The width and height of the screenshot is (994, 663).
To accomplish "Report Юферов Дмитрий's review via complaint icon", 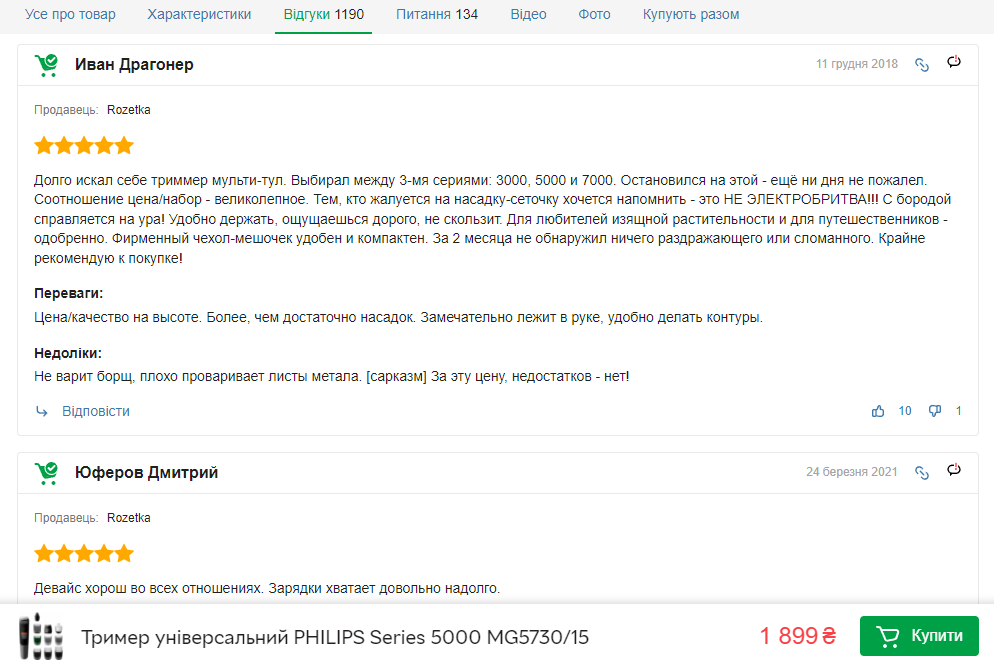I will pyautogui.click(x=954, y=471).
